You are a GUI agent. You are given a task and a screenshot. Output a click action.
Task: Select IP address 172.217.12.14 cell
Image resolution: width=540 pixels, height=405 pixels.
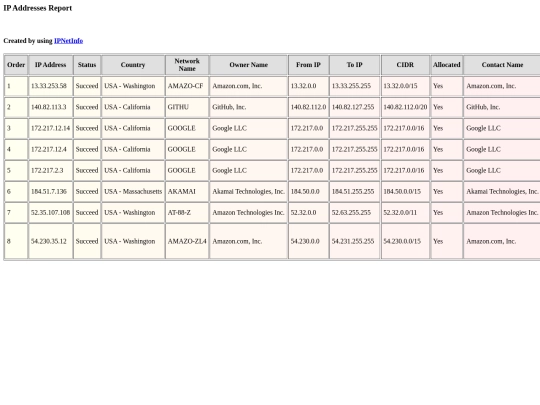point(51,128)
